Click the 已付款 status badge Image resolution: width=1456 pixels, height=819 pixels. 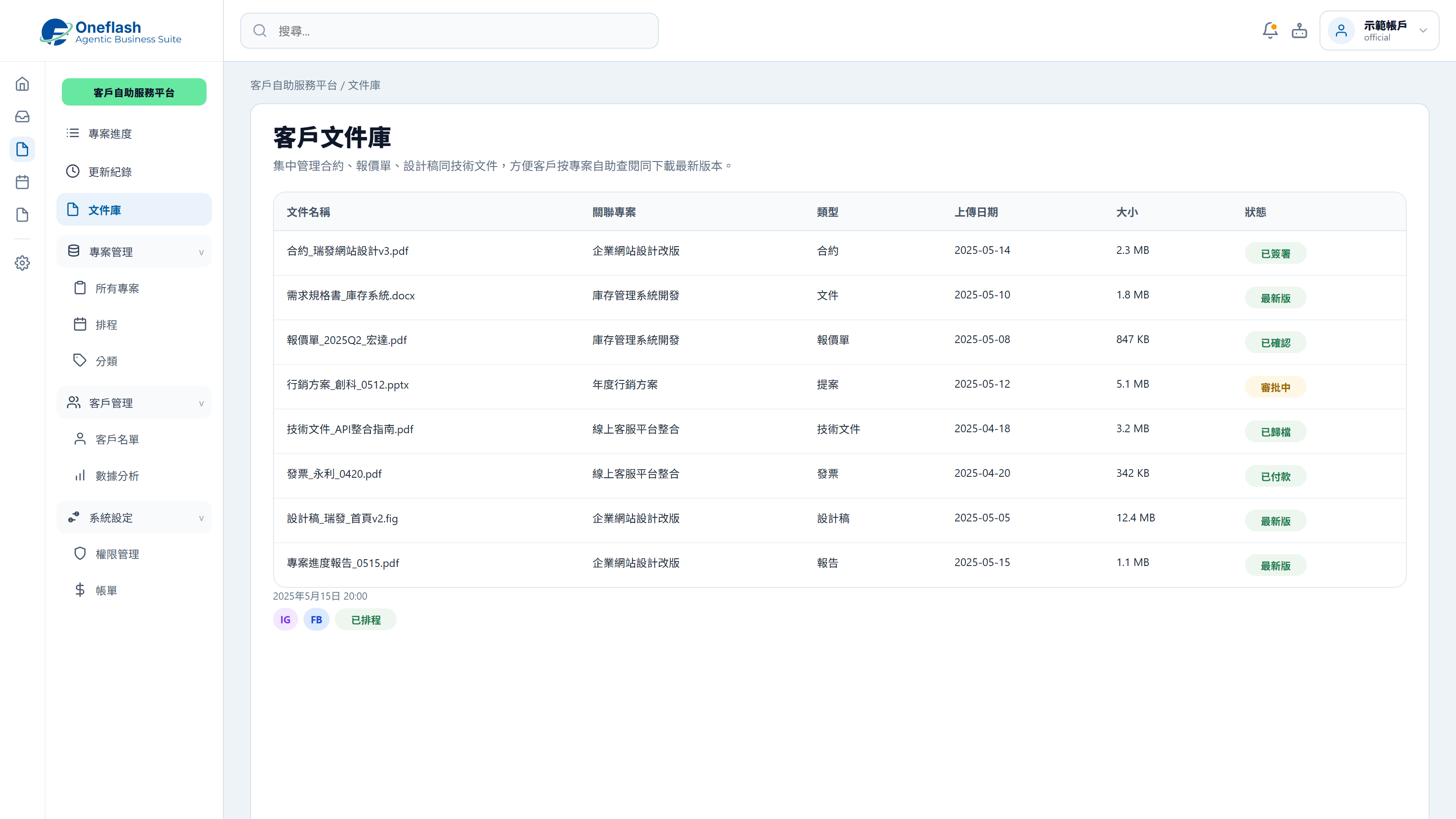1275,476
